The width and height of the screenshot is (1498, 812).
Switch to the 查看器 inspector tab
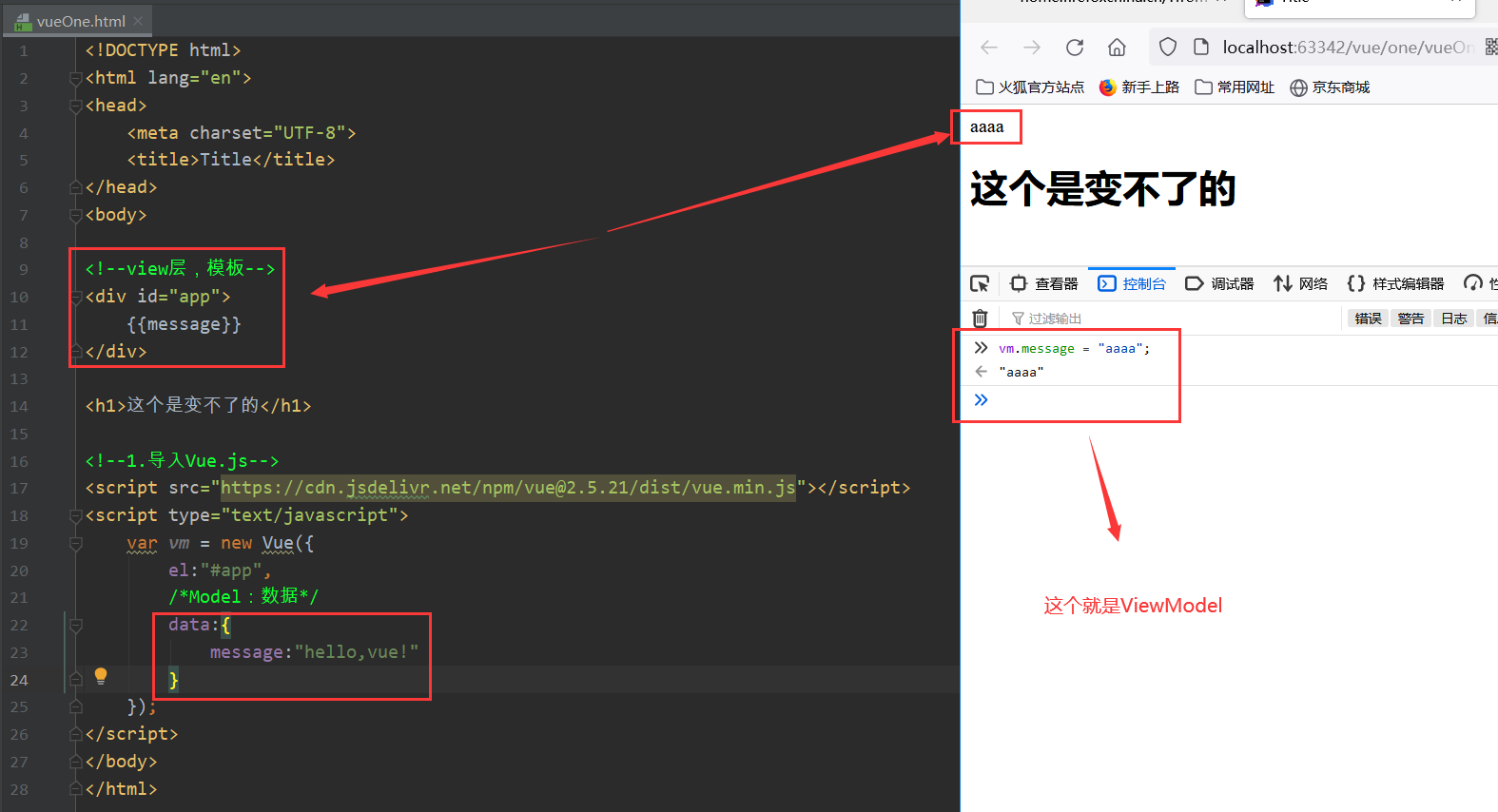point(1044,283)
